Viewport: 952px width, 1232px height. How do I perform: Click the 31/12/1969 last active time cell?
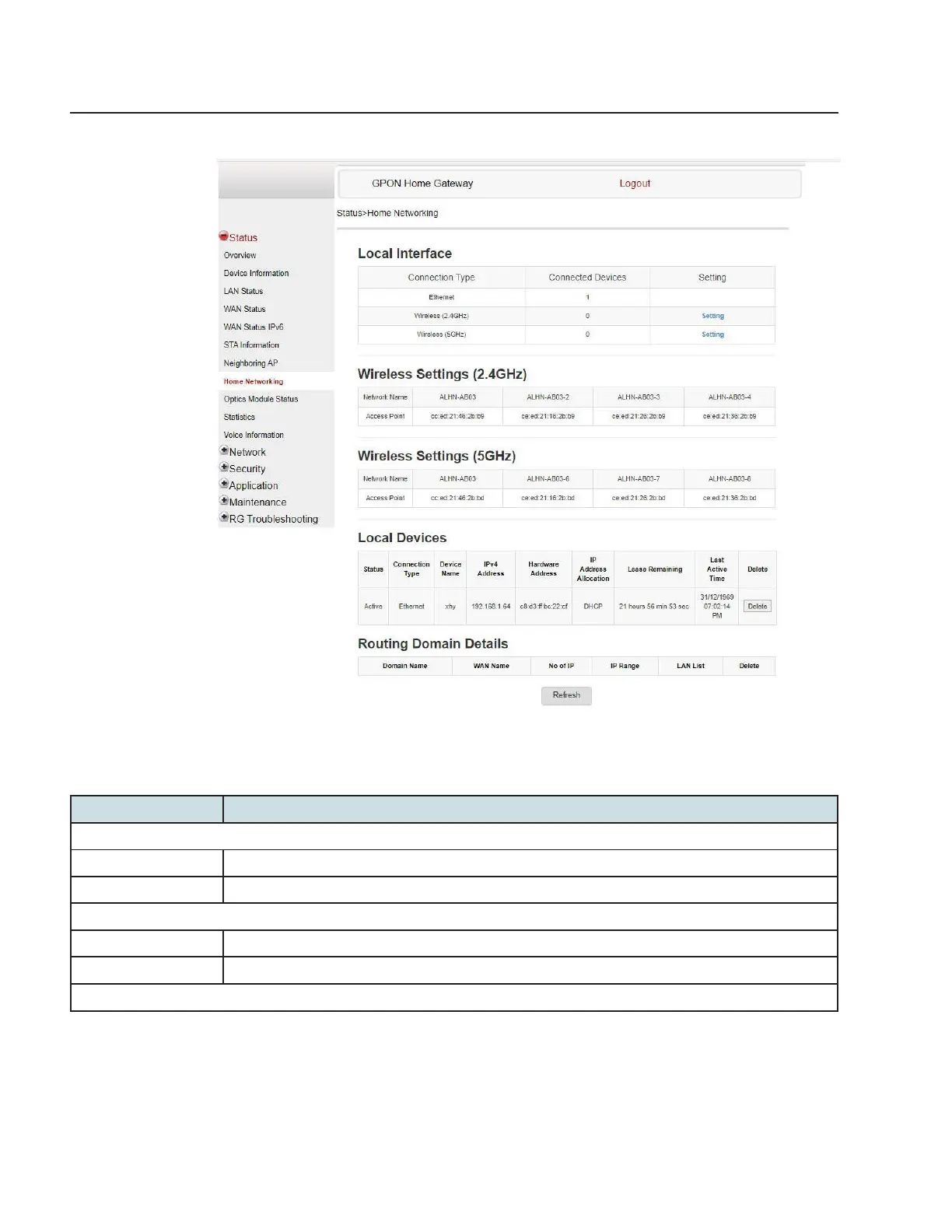(x=717, y=606)
